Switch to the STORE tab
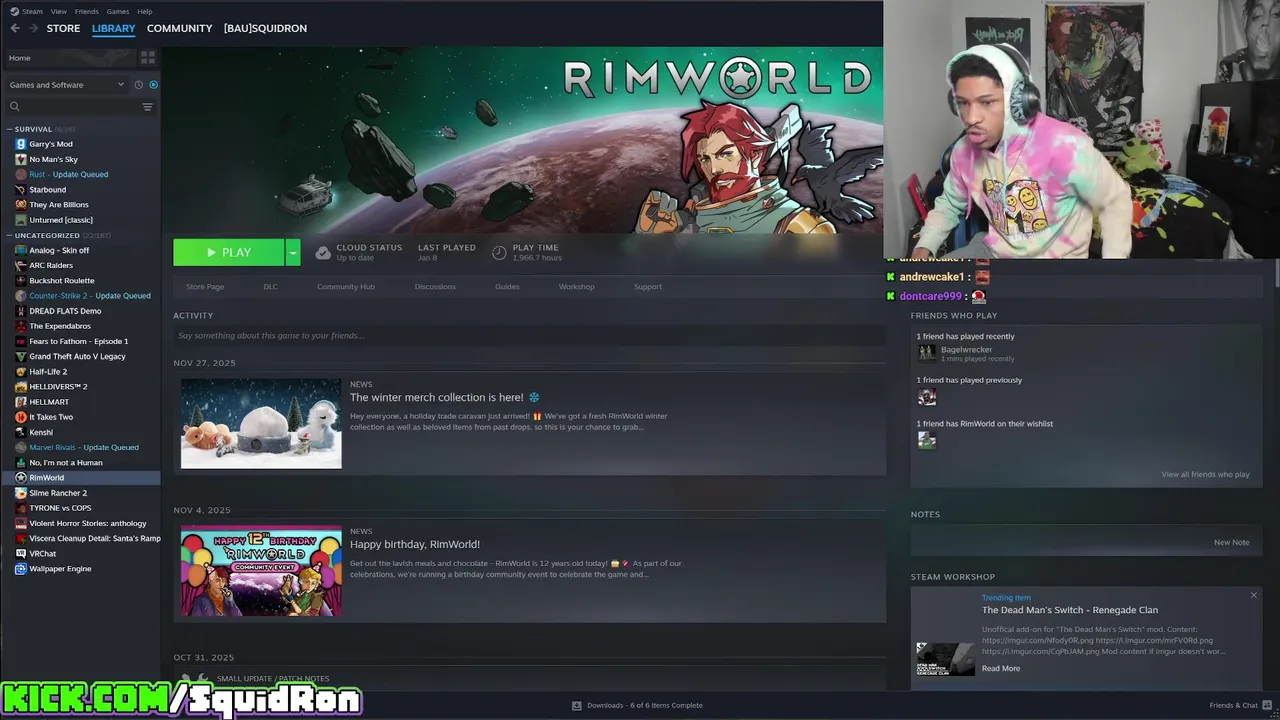This screenshot has height=720, width=1280. click(x=63, y=28)
